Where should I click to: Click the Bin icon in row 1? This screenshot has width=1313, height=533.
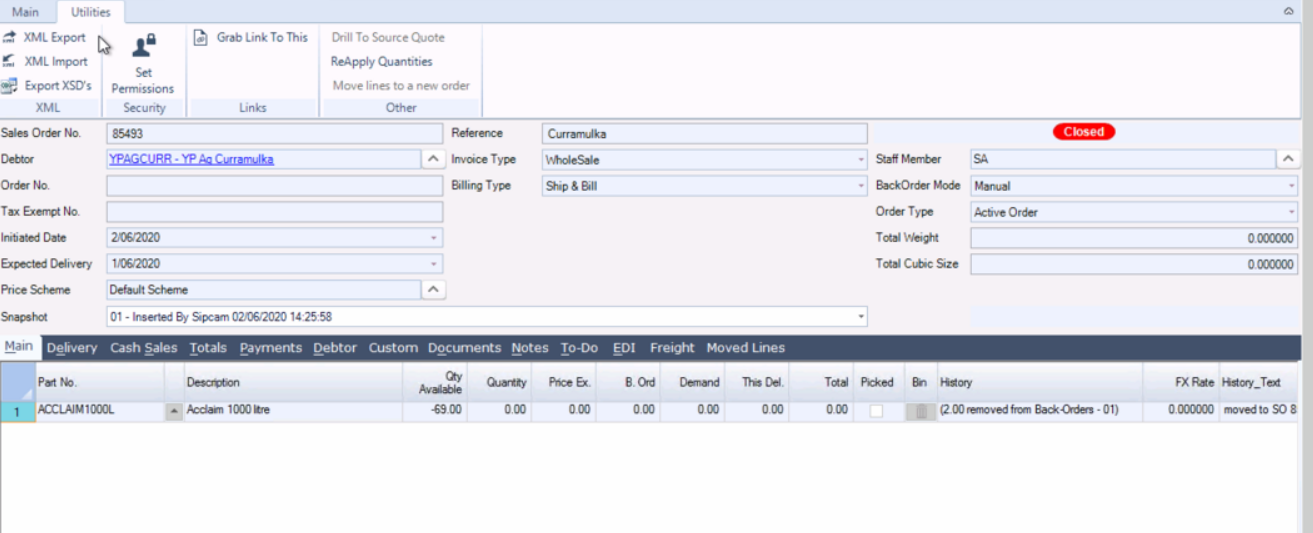click(x=920, y=411)
